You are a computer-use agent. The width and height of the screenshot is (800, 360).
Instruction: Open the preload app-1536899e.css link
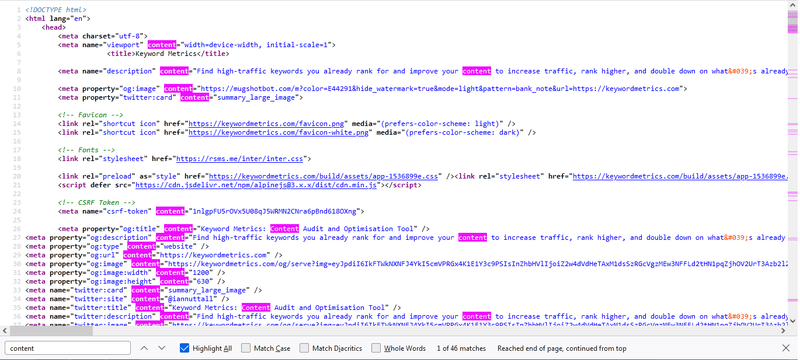point(317,177)
